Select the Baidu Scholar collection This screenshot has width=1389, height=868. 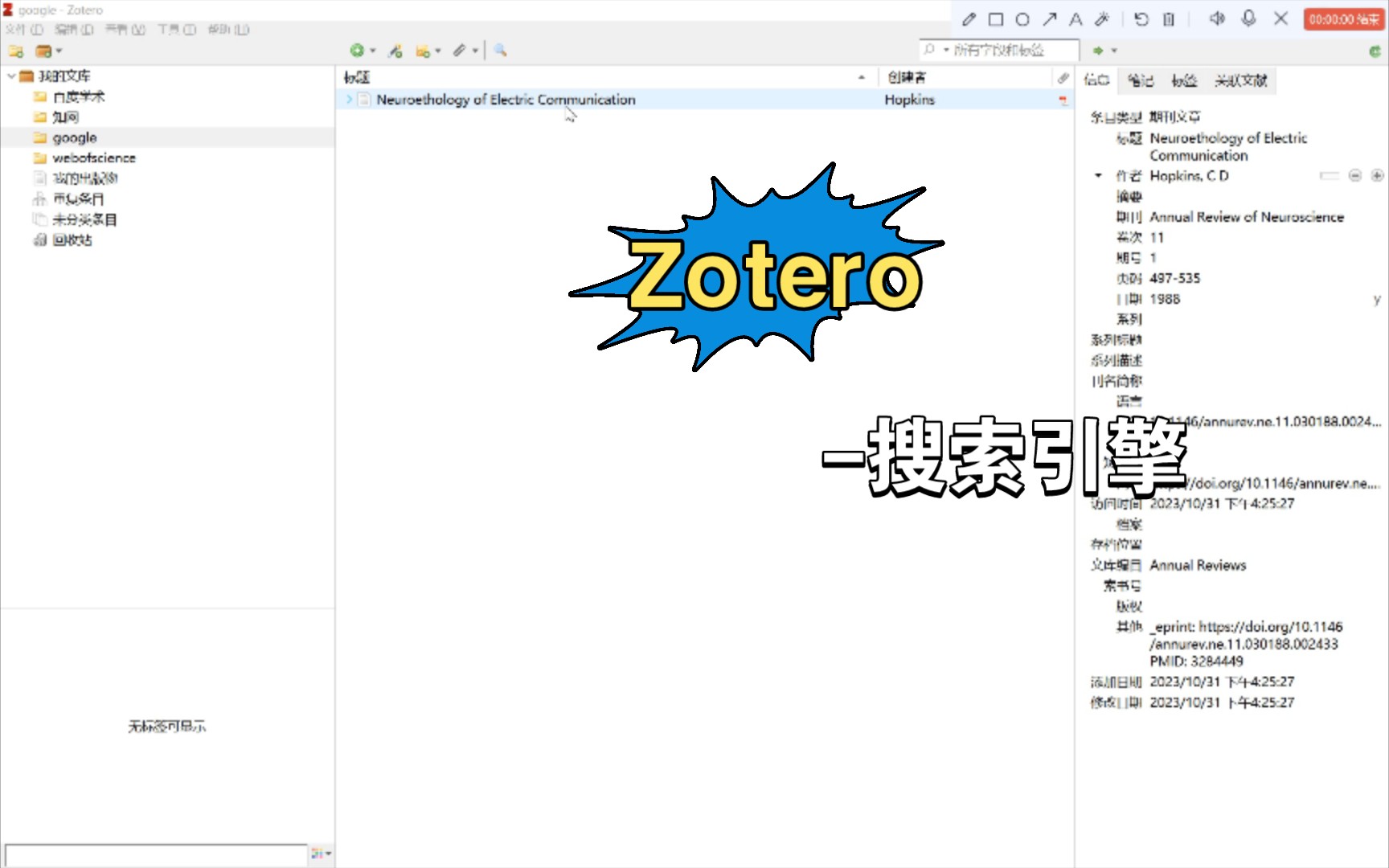(79, 97)
